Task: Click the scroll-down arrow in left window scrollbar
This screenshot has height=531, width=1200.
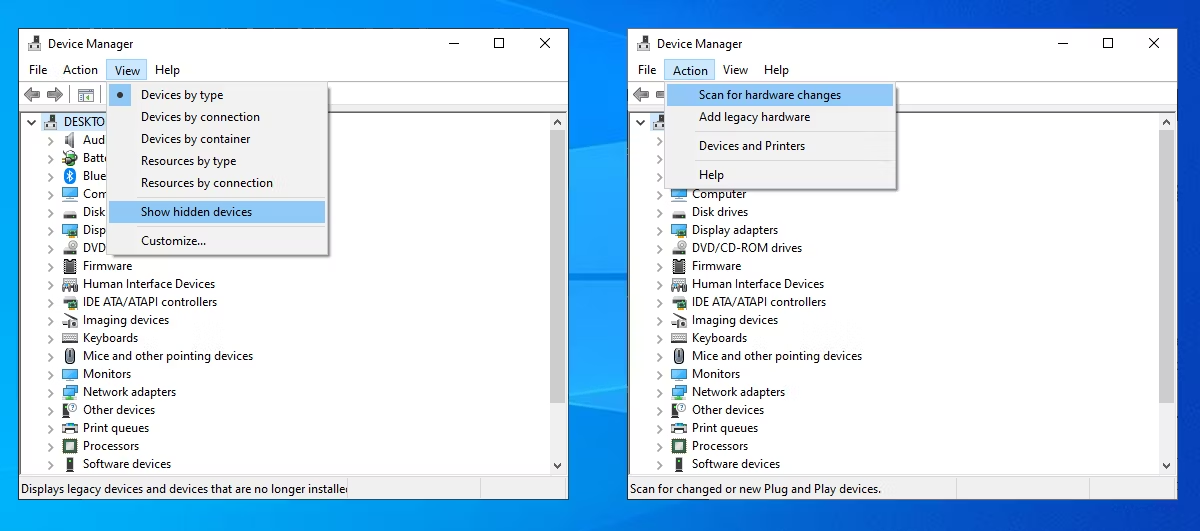Action: (557, 465)
